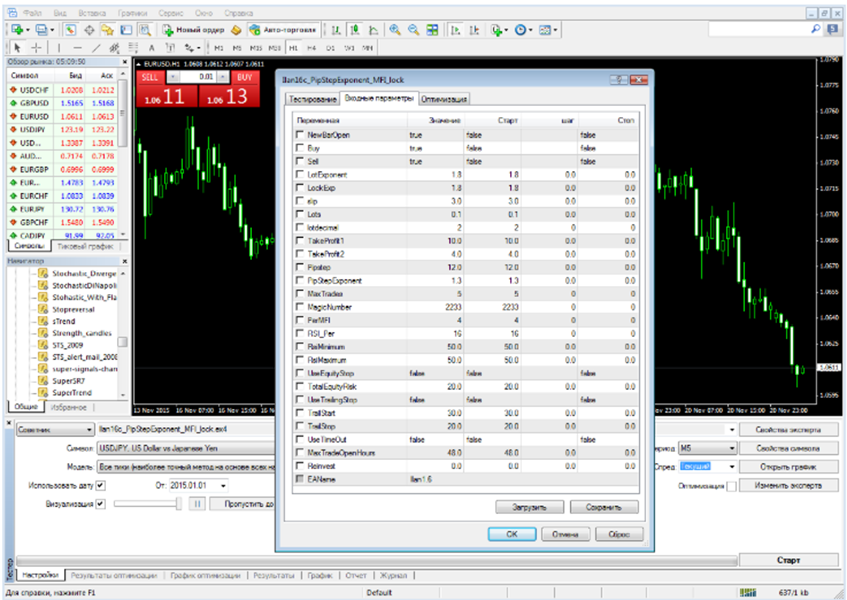
Task: Select the trendline drawing tool
Action: tap(96, 47)
